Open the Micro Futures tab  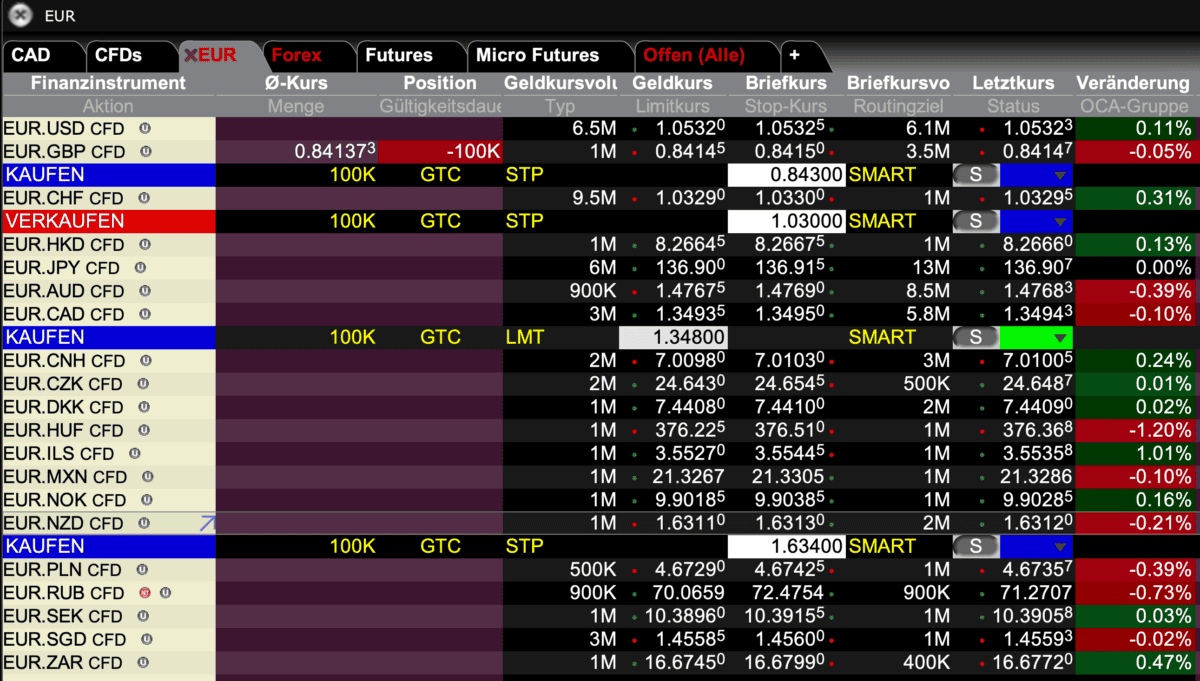coord(537,55)
